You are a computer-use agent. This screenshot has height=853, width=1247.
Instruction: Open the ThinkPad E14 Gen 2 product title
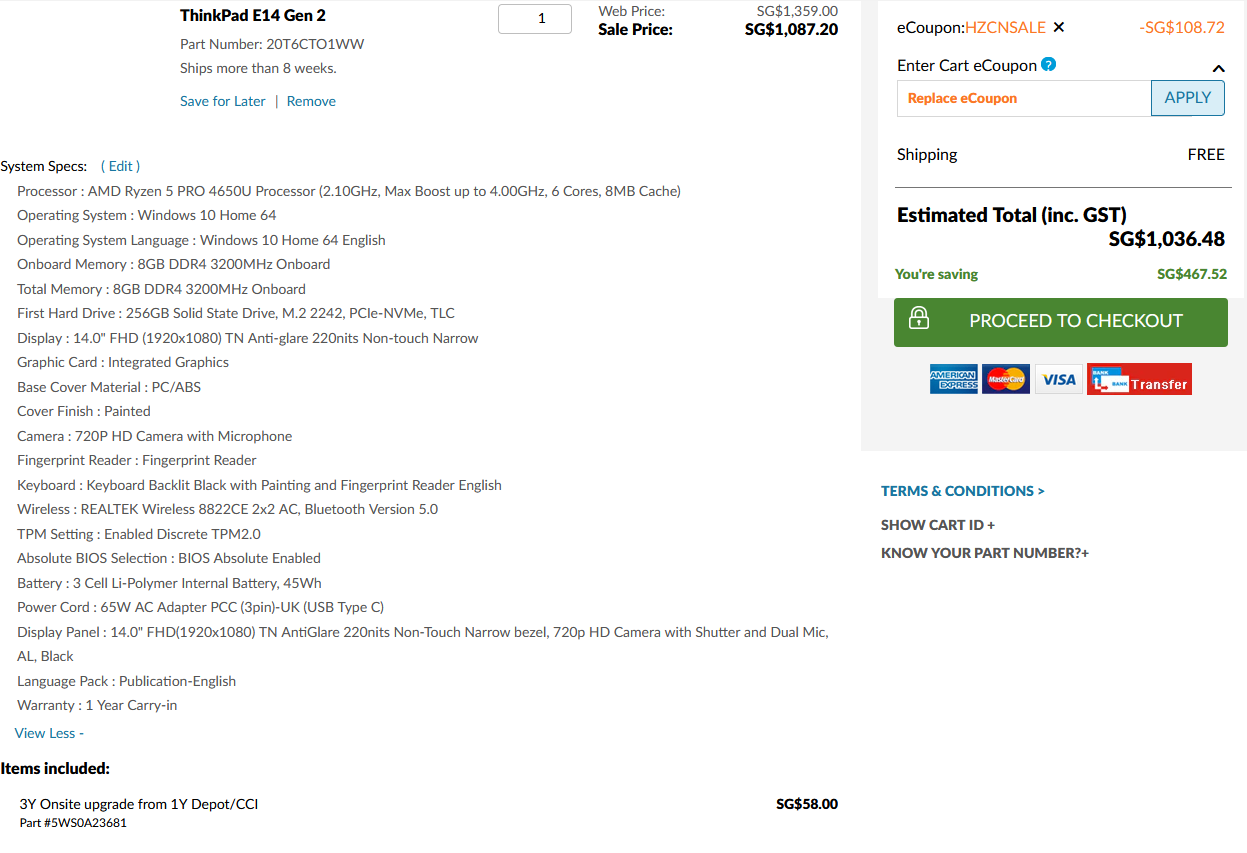click(253, 15)
